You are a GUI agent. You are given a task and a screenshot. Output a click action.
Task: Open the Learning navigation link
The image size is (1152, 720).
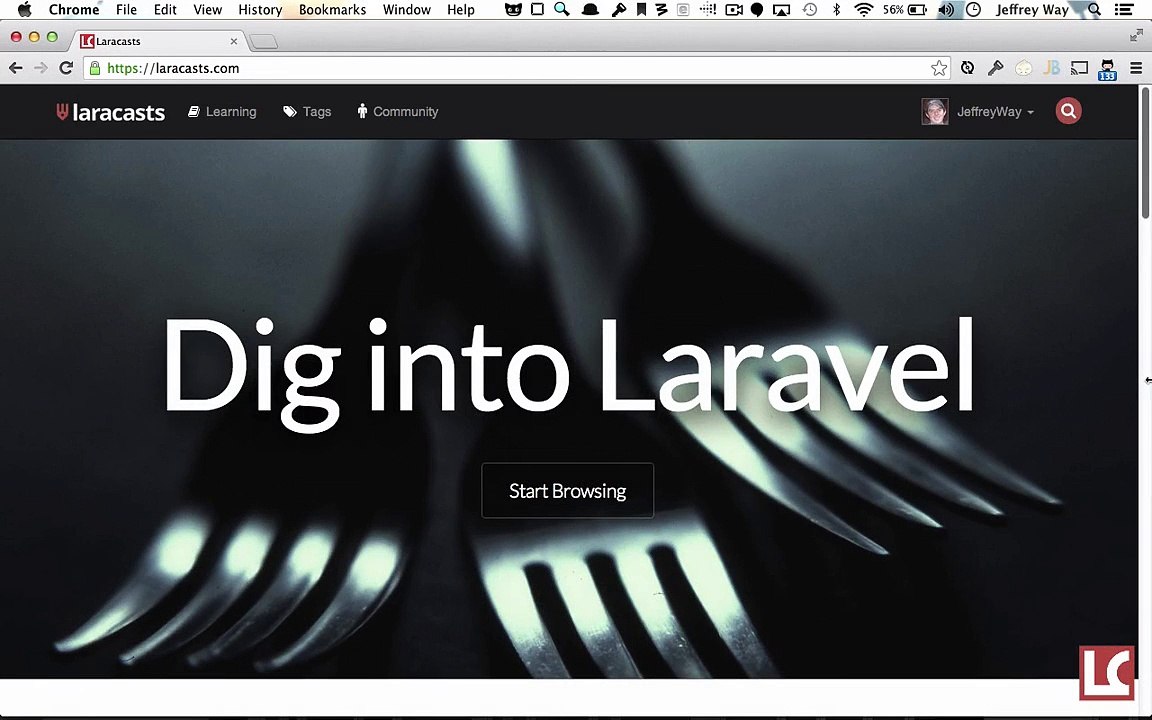[x=222, y=112]
